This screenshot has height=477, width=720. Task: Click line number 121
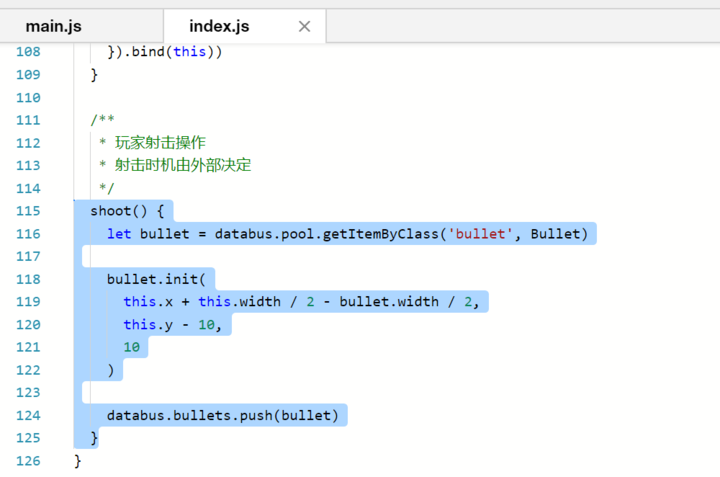(x=28, y=347)
